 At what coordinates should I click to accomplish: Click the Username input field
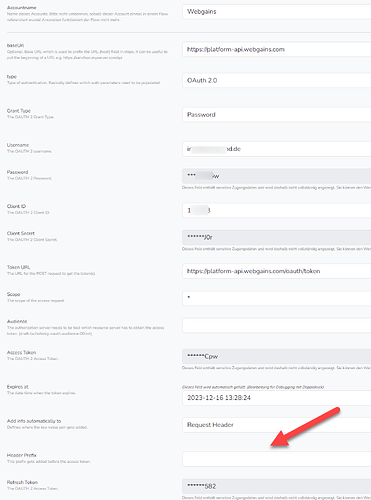pyautogui.click(x=277, y=149)
